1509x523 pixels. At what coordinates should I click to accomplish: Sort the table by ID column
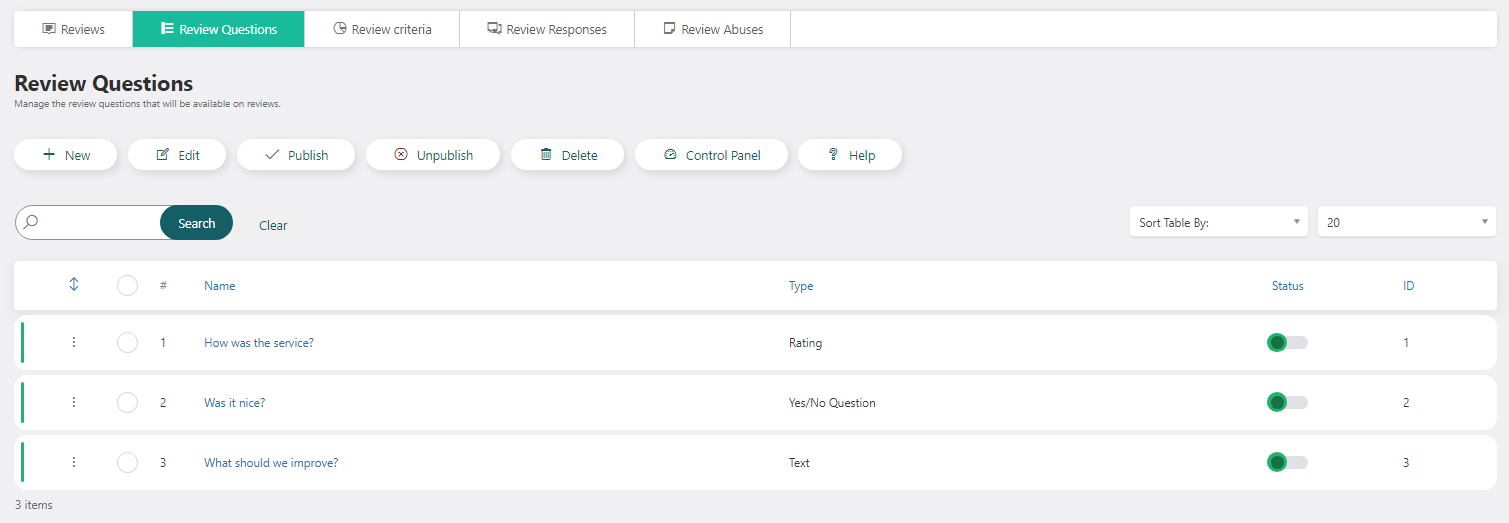[1409, 286]
